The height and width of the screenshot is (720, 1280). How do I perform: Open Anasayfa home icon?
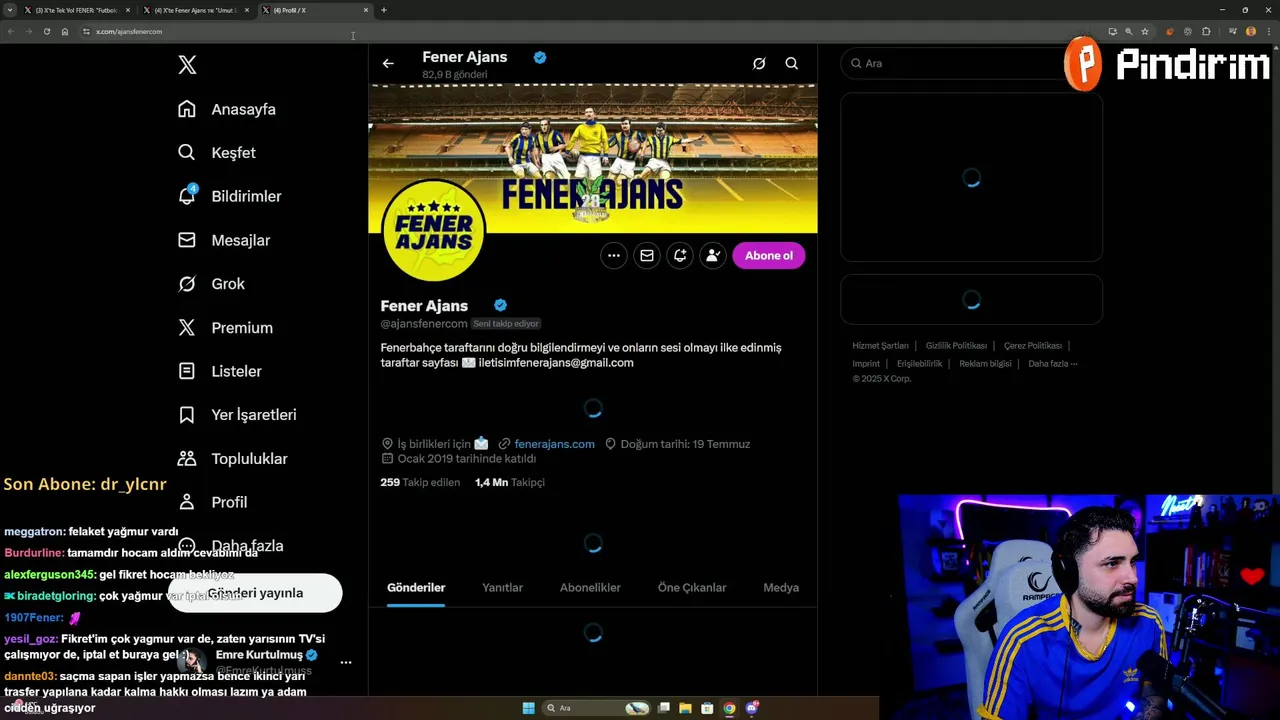[187, 109]
